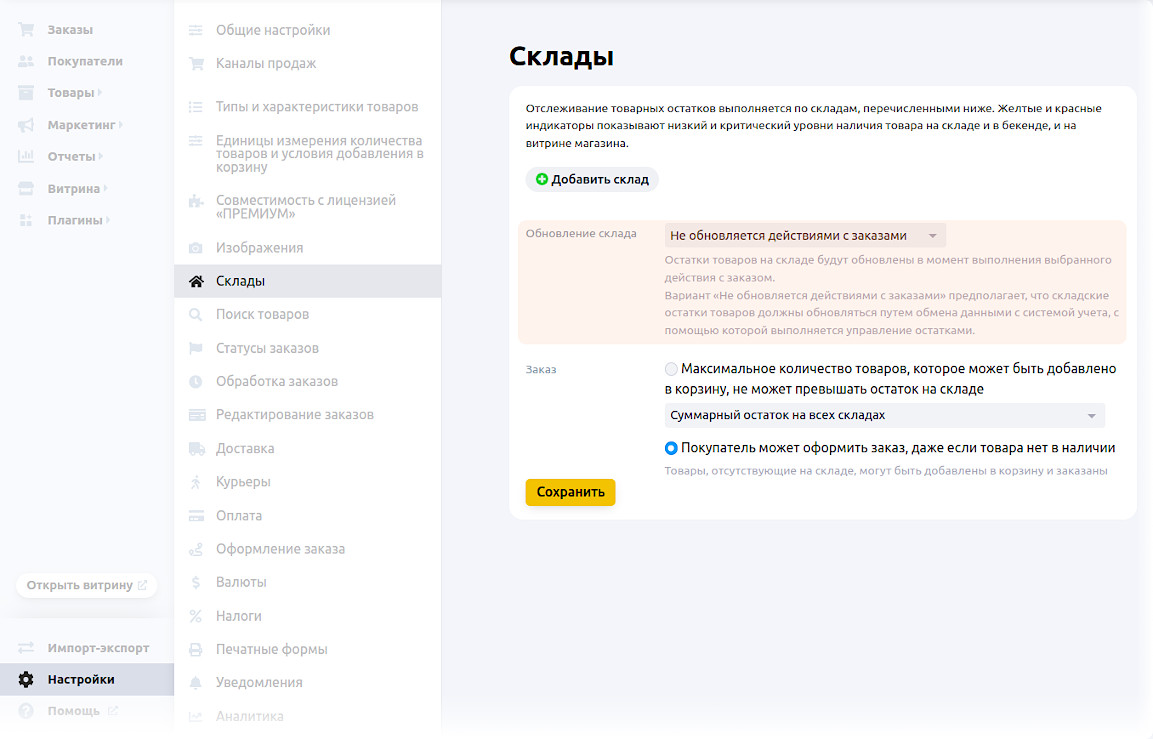Expand the Плагины submenu arrow
The image size is (1153, 739).
coord(108,220)
